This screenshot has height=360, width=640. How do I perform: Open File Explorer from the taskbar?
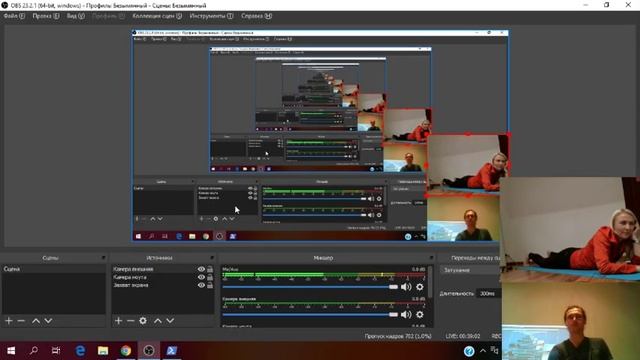[x=103, y=351]
